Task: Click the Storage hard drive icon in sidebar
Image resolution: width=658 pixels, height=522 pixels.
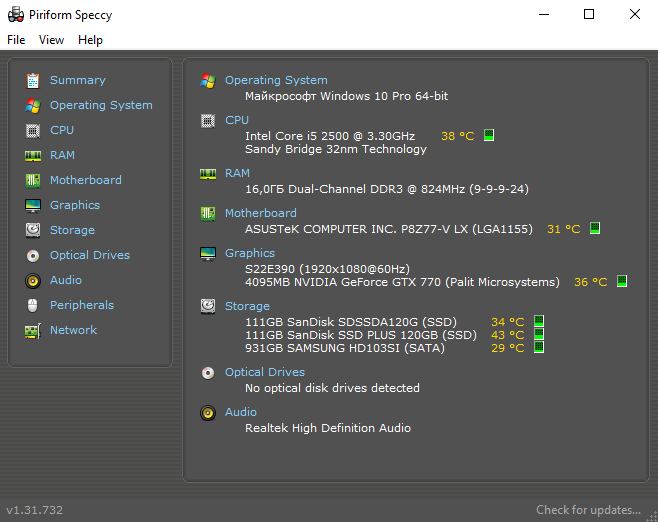Action: [x=33, y=230]
